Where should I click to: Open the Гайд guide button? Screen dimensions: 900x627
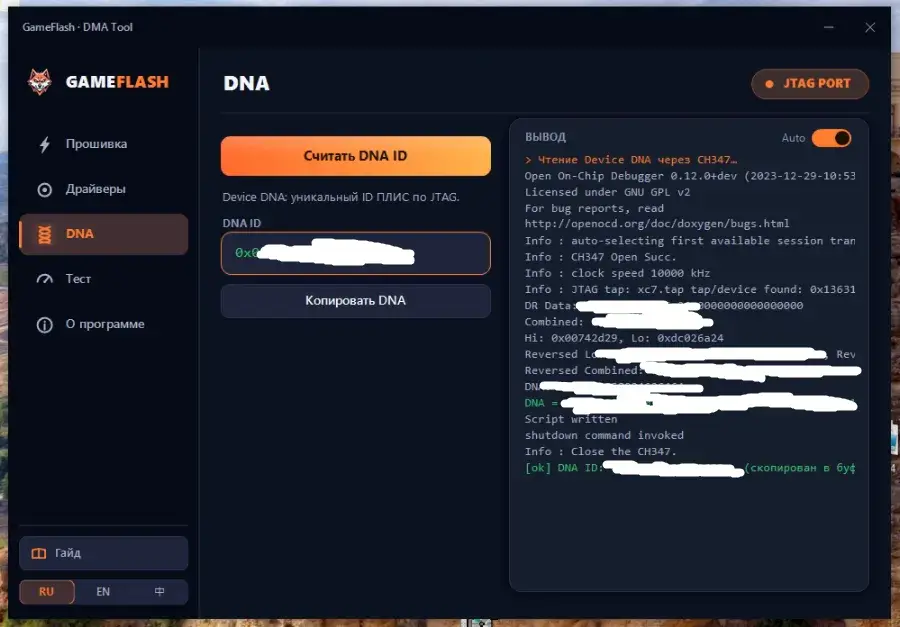tap(103, 554)
